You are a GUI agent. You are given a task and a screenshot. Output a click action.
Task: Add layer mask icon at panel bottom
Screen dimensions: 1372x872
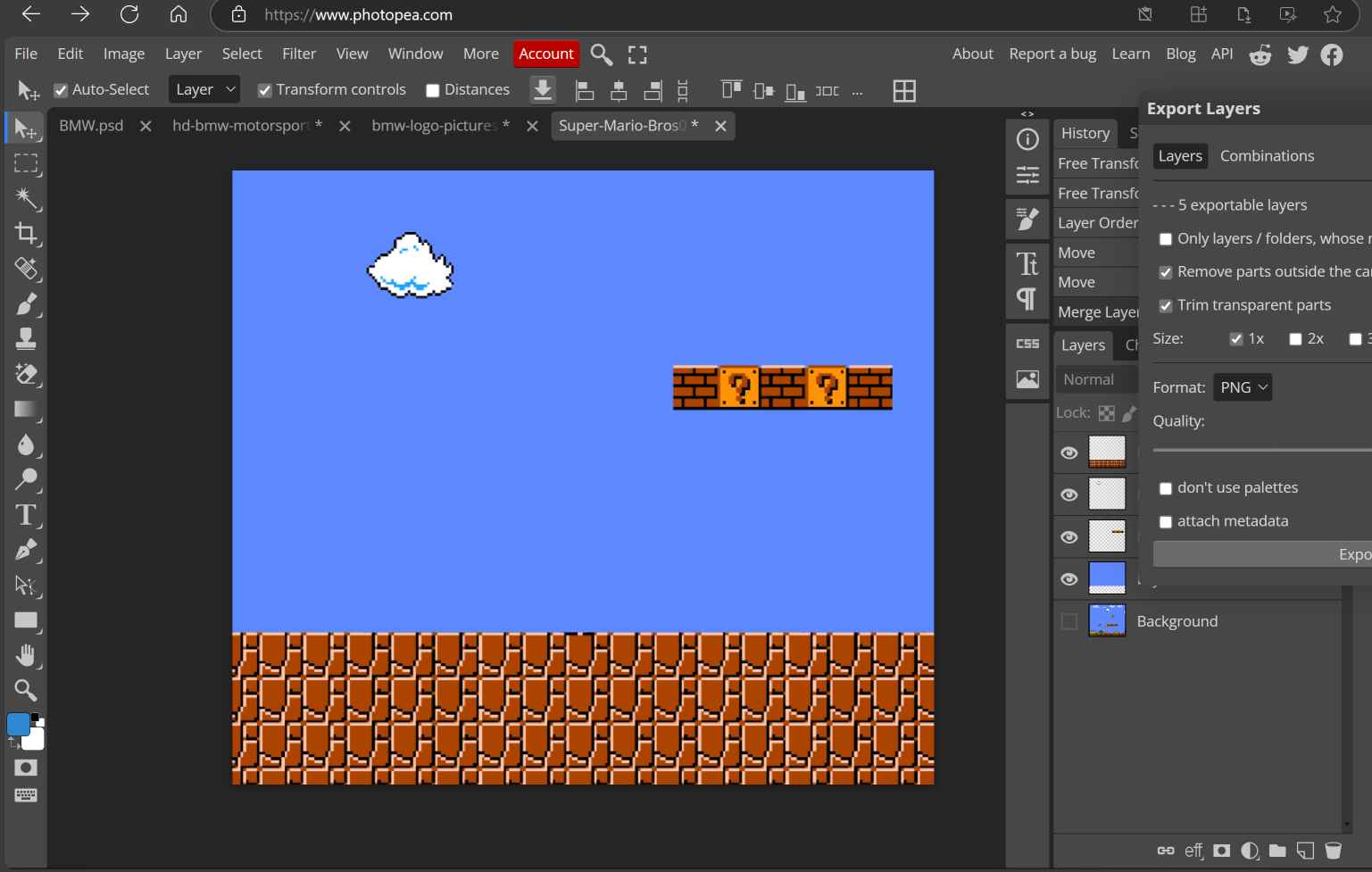tap(1221, 851)
